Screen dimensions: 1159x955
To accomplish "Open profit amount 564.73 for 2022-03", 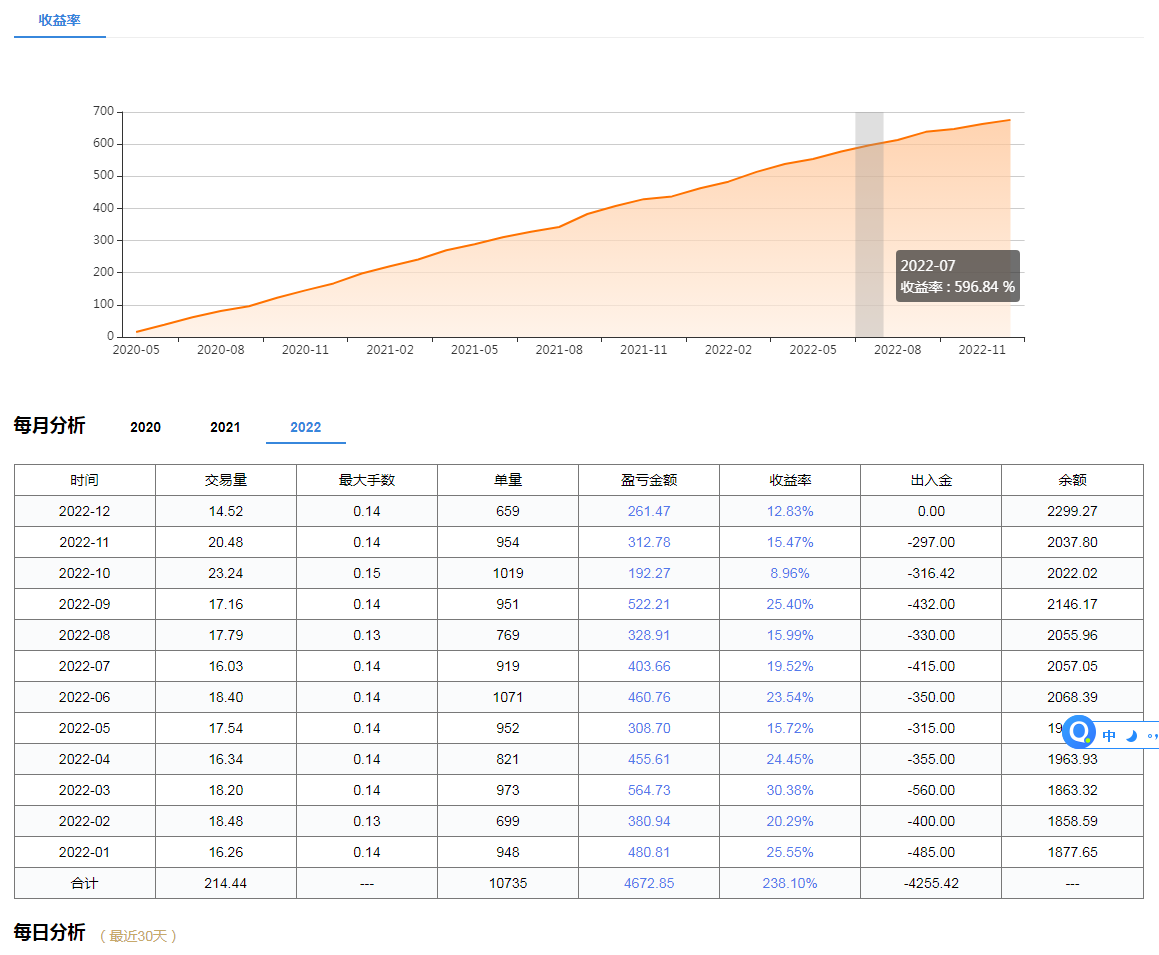I will (x=649, y=791).
